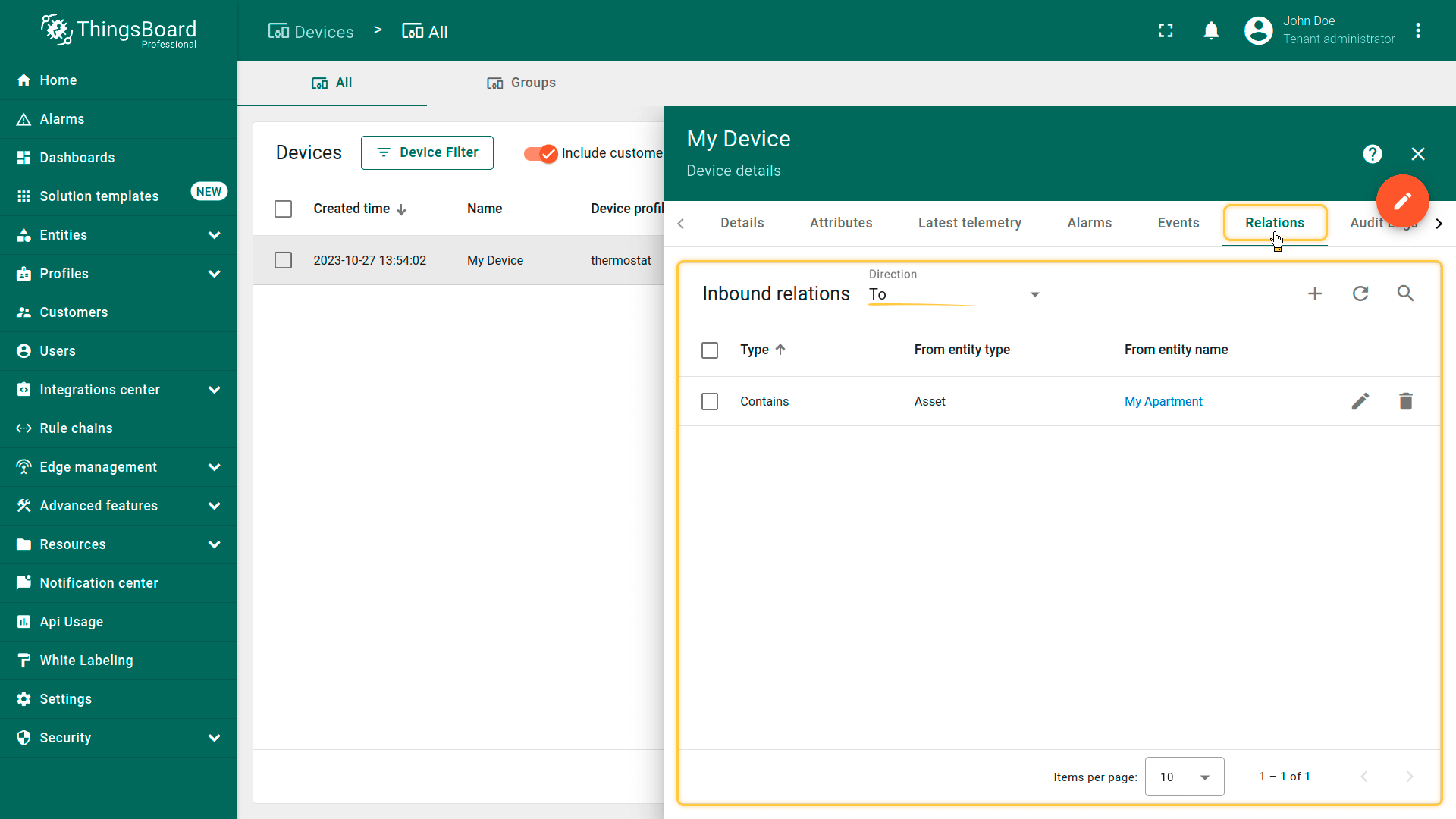Edit the Contains relation row
1456x819 pixels.
(x=1360, y=401)
